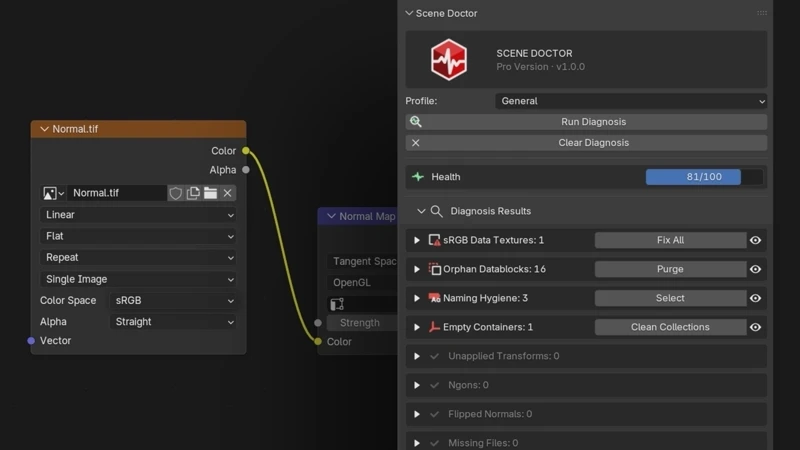This screenshot has height=450, width=800.
Task: Click the Strength slider in Normal Map
Action: 362,322
